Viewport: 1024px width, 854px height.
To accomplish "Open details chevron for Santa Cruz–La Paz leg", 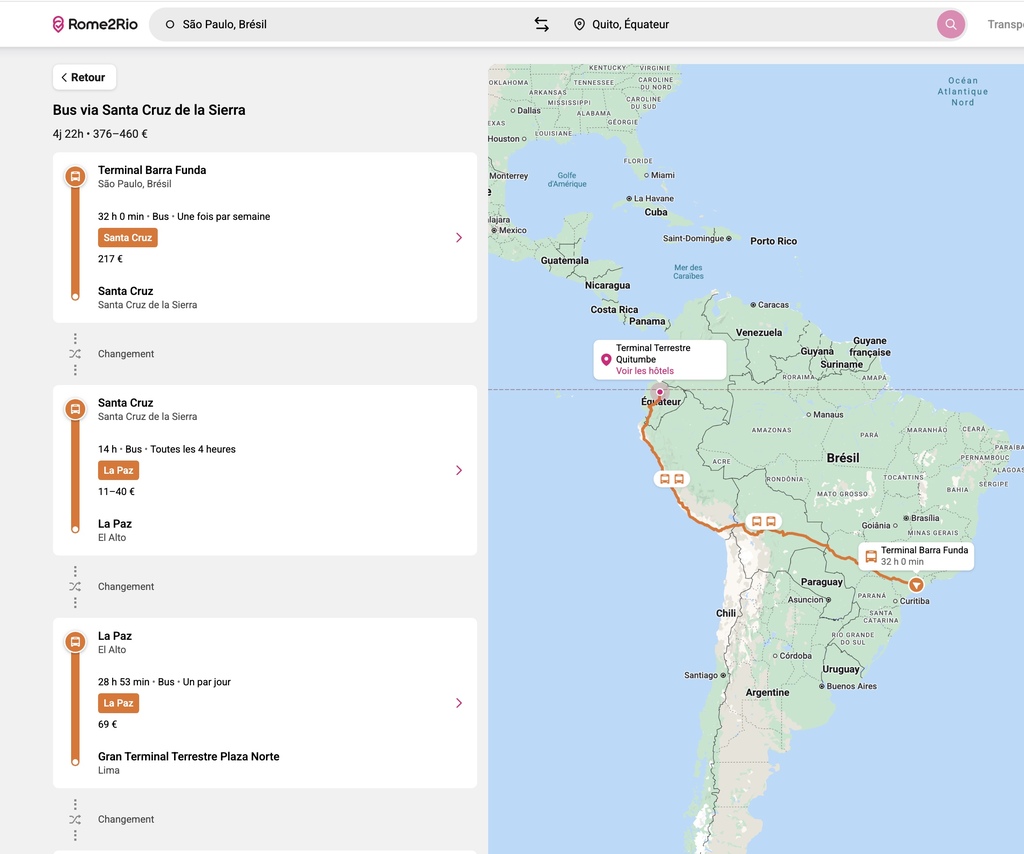I will coord(459,470).
